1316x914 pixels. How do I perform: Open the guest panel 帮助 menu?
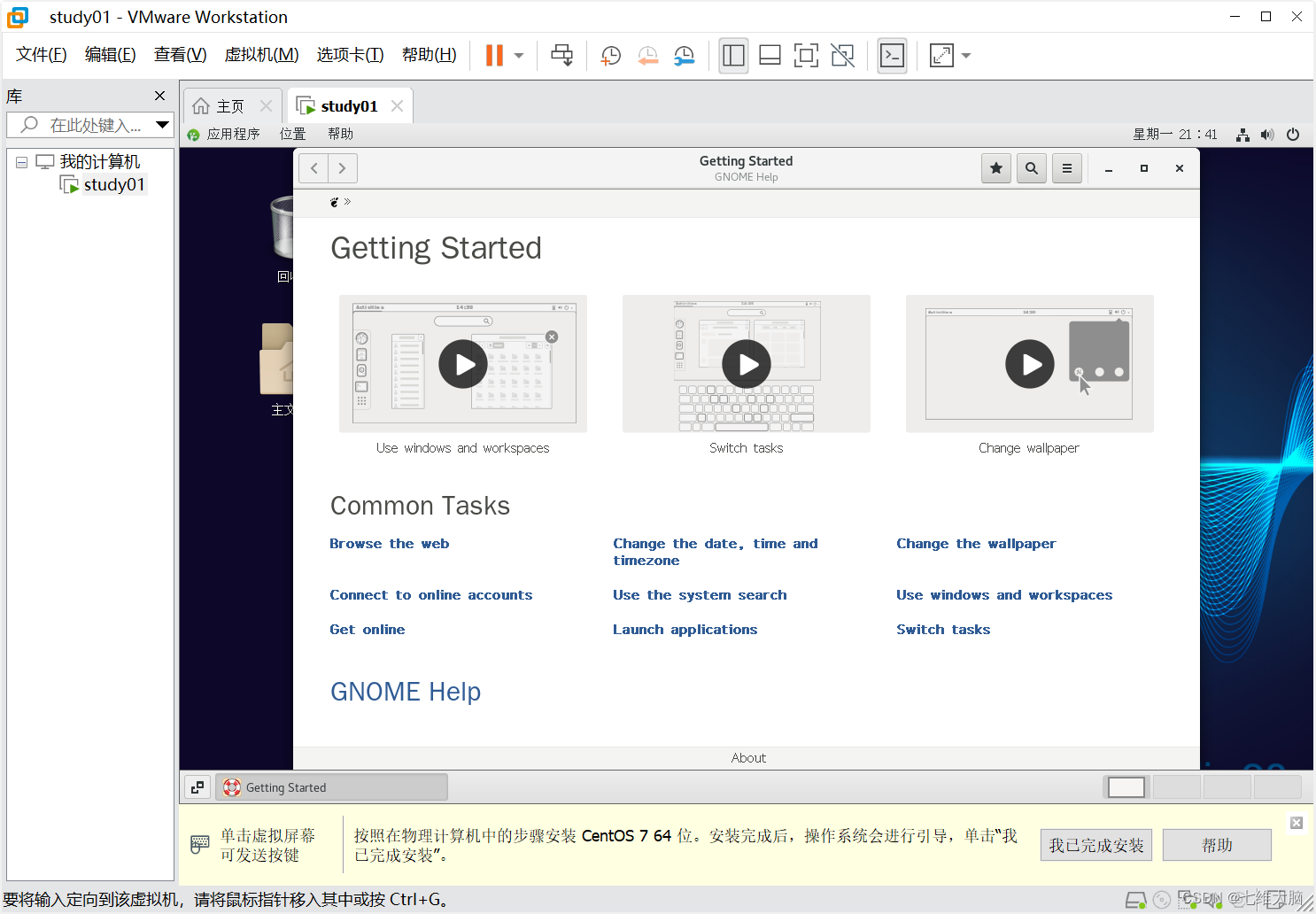[x=340, y=134]
